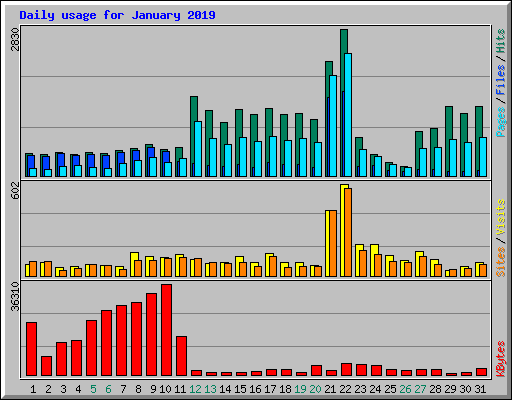Click the 'KBytes' legend label
This screenshot has height=400, width=512.
[x=501, y=359]
